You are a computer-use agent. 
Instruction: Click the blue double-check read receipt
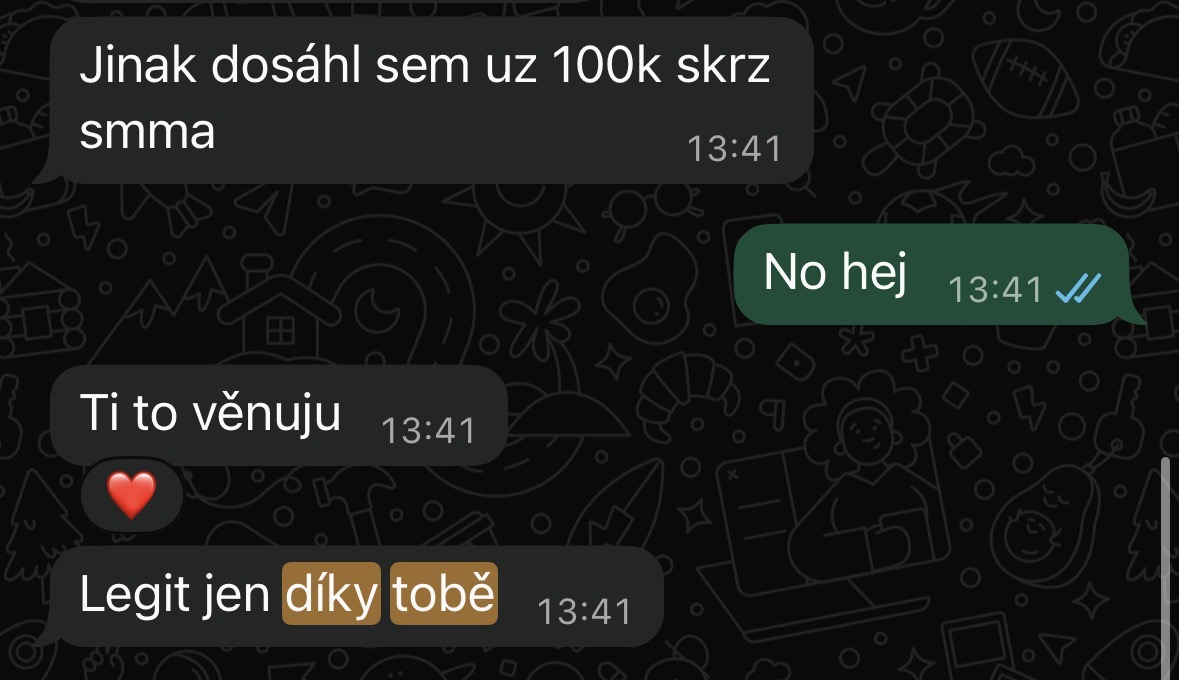(x=1078, y=288)
